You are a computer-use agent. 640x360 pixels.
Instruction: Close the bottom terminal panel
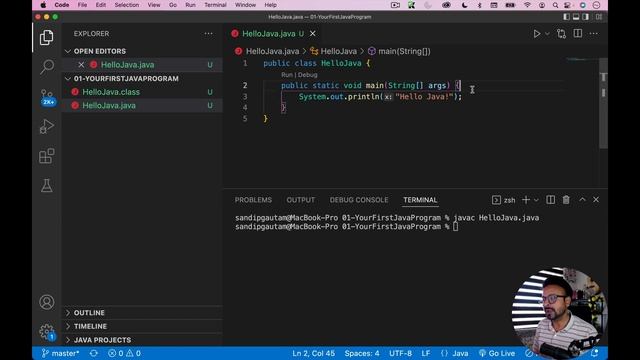point(596,200)
